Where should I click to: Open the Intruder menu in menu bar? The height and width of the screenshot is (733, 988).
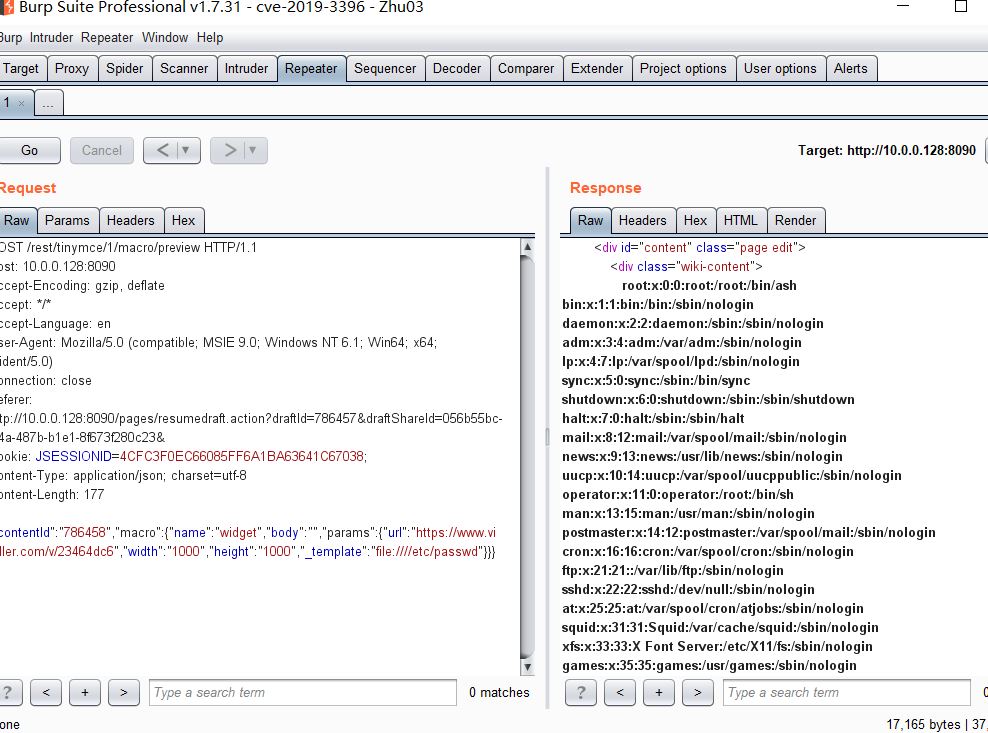[51, 38]
